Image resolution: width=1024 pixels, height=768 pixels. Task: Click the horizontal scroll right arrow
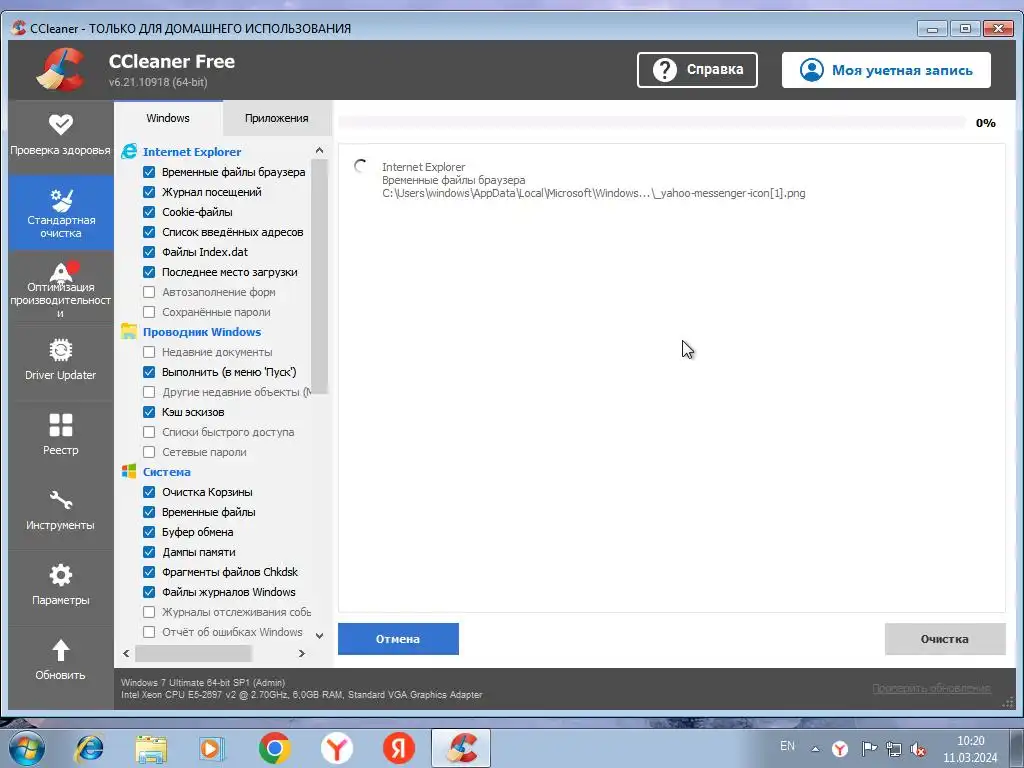click(302, 653)
